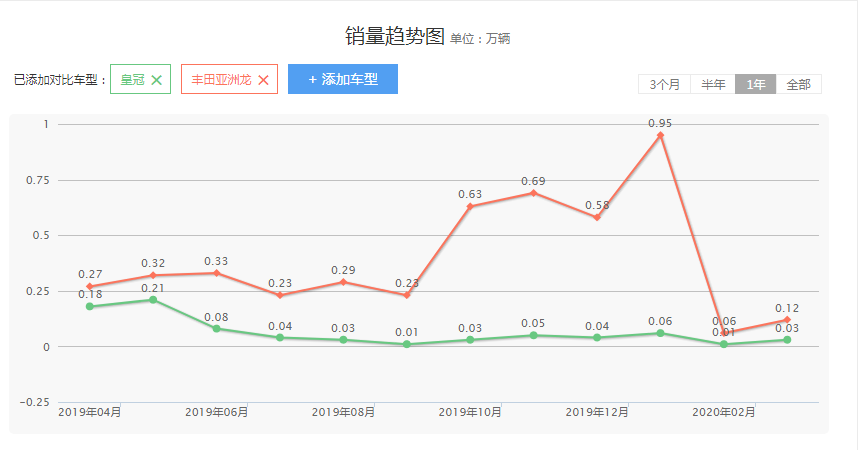This screenshot has width=859, height=450.
Task: Click the -0.25 y-axis label
Action: [x=35, y=402]
